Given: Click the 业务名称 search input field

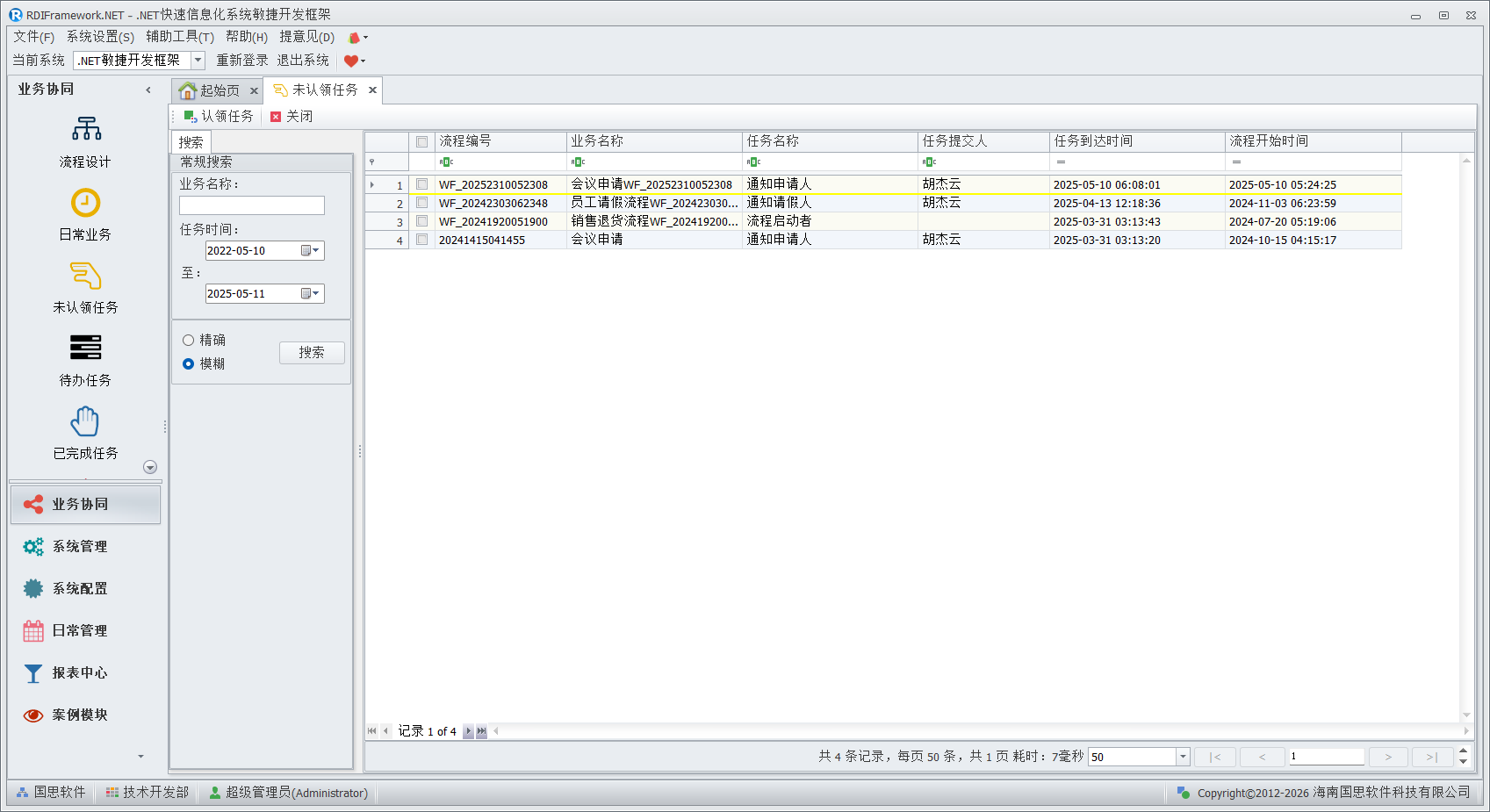Looking at the screenshot, I should pyautogui.click(x=252, y=205).
